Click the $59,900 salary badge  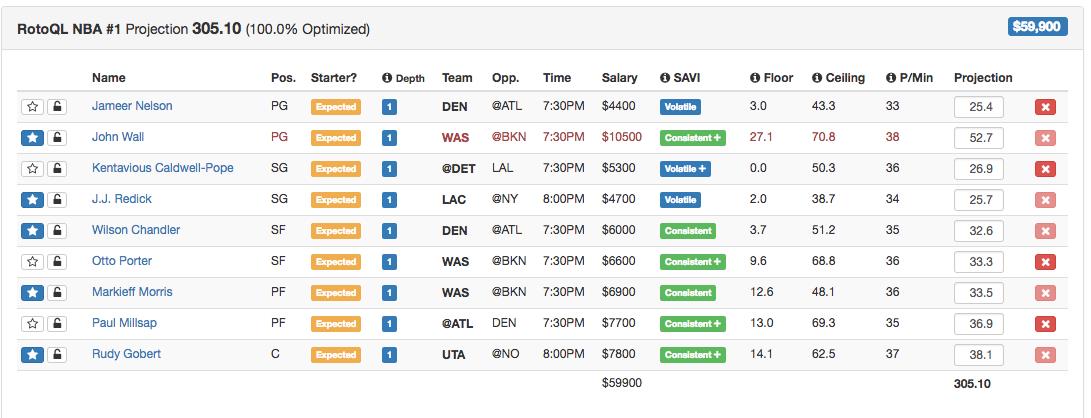(x=1037, y=27)
